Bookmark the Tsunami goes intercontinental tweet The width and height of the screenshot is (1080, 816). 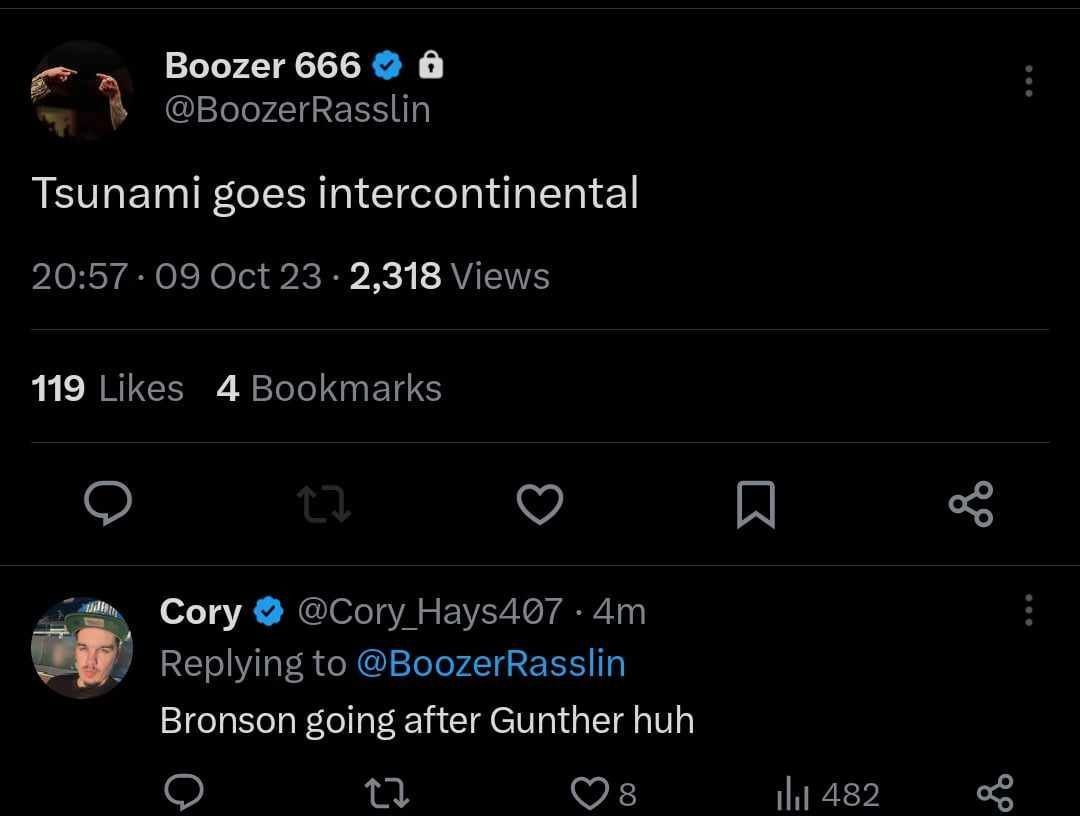(x=755, y=504)
